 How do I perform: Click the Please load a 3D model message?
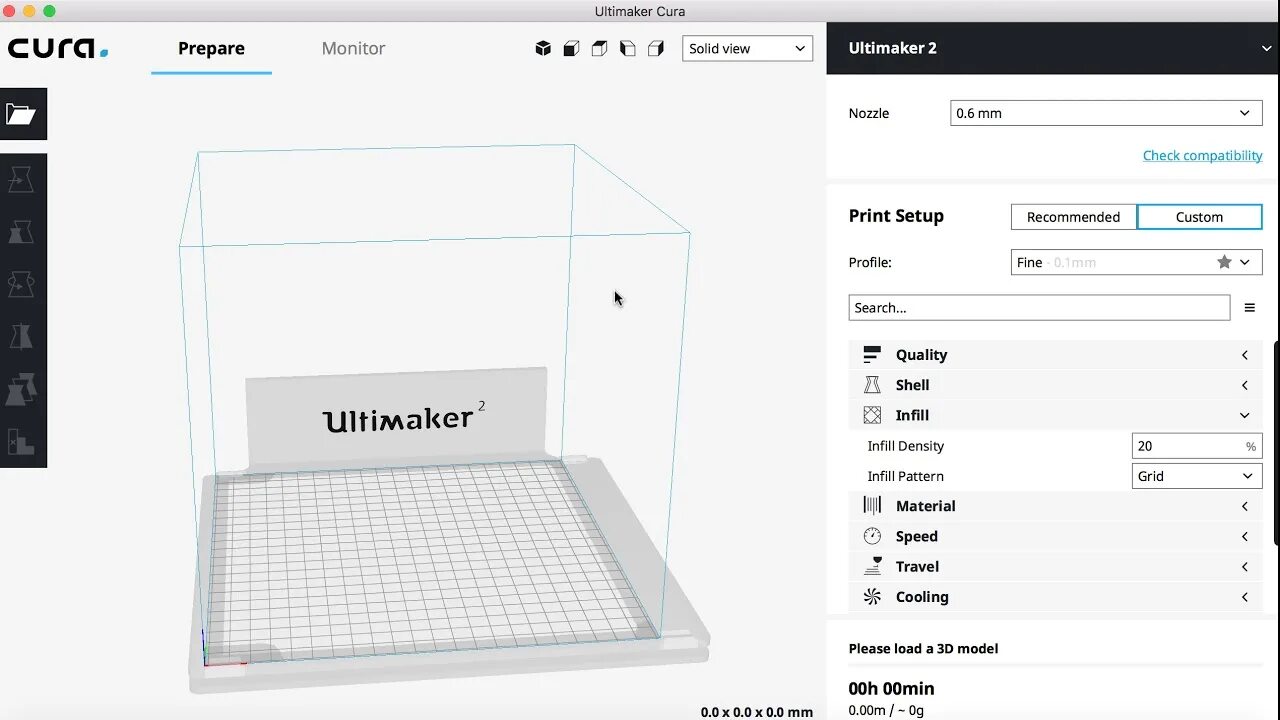tap(923, 648)
